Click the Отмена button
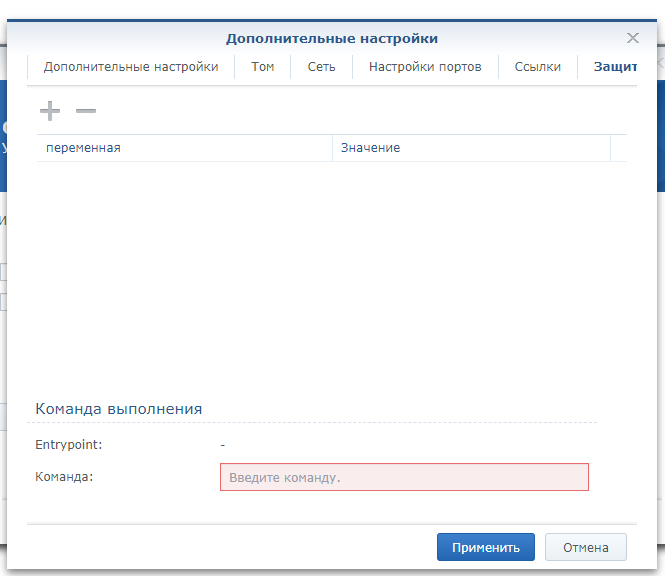This screenshot has width=665, height=576. pos(585,547)
